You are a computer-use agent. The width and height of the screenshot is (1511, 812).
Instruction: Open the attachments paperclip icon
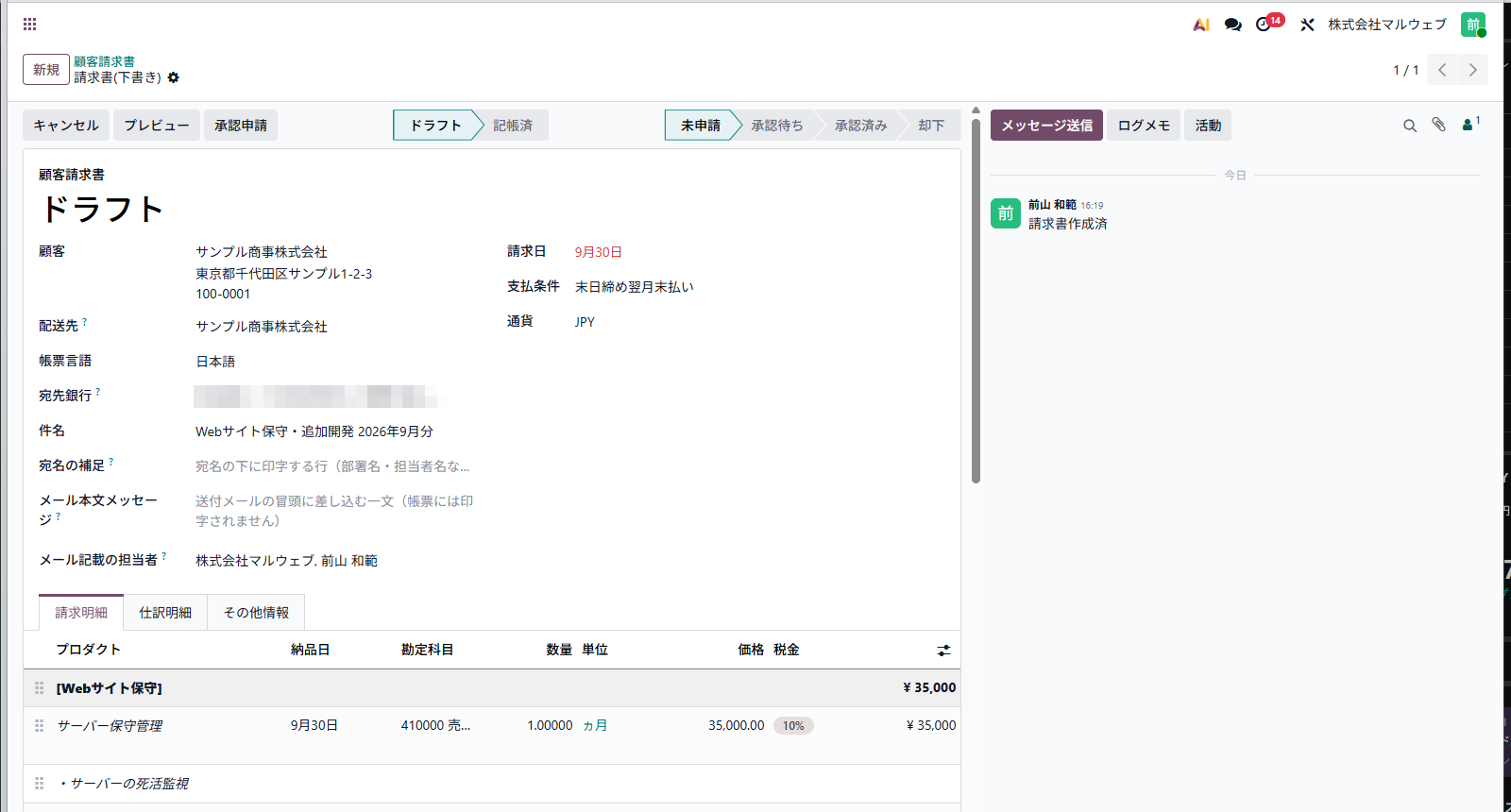pyautogui.click(x=1438, y=125)
